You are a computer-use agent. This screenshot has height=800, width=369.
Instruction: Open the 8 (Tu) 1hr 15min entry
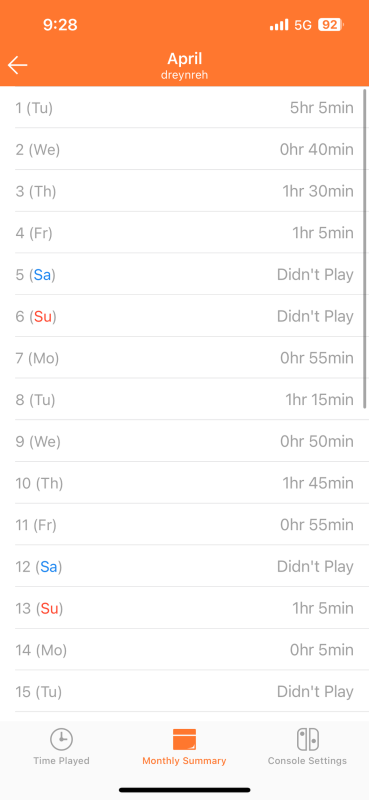tap(184, 399)
